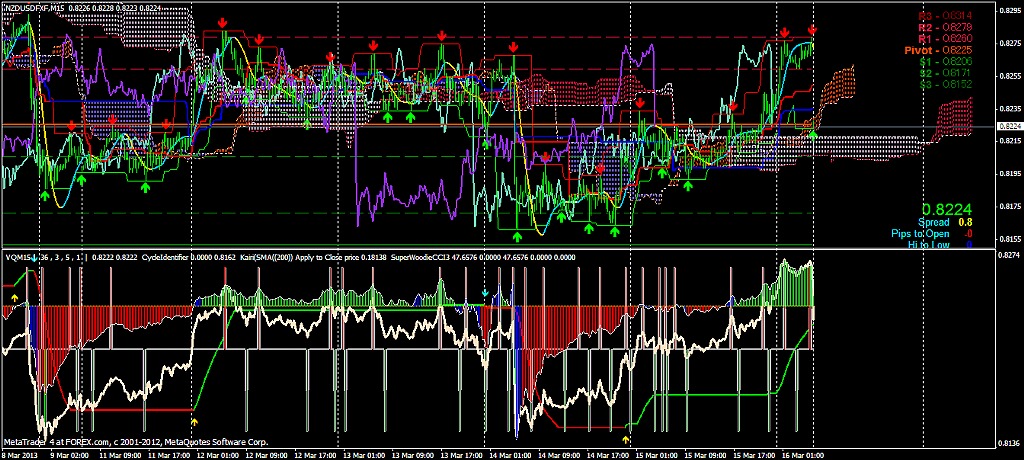Click the NZDUSDFXF,M15 chart title
Screen dimensions: 1024x460
pos(41,8)
